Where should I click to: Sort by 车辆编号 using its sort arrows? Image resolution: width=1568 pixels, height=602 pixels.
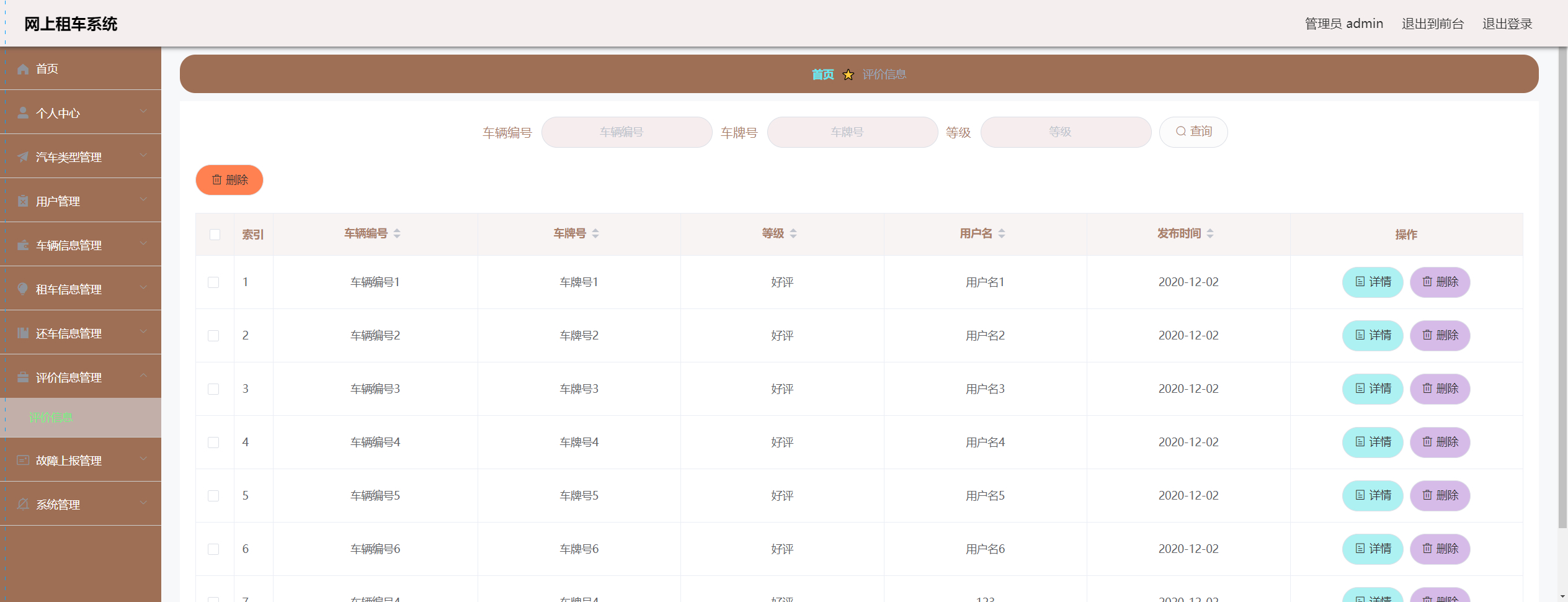click(397, 233)
